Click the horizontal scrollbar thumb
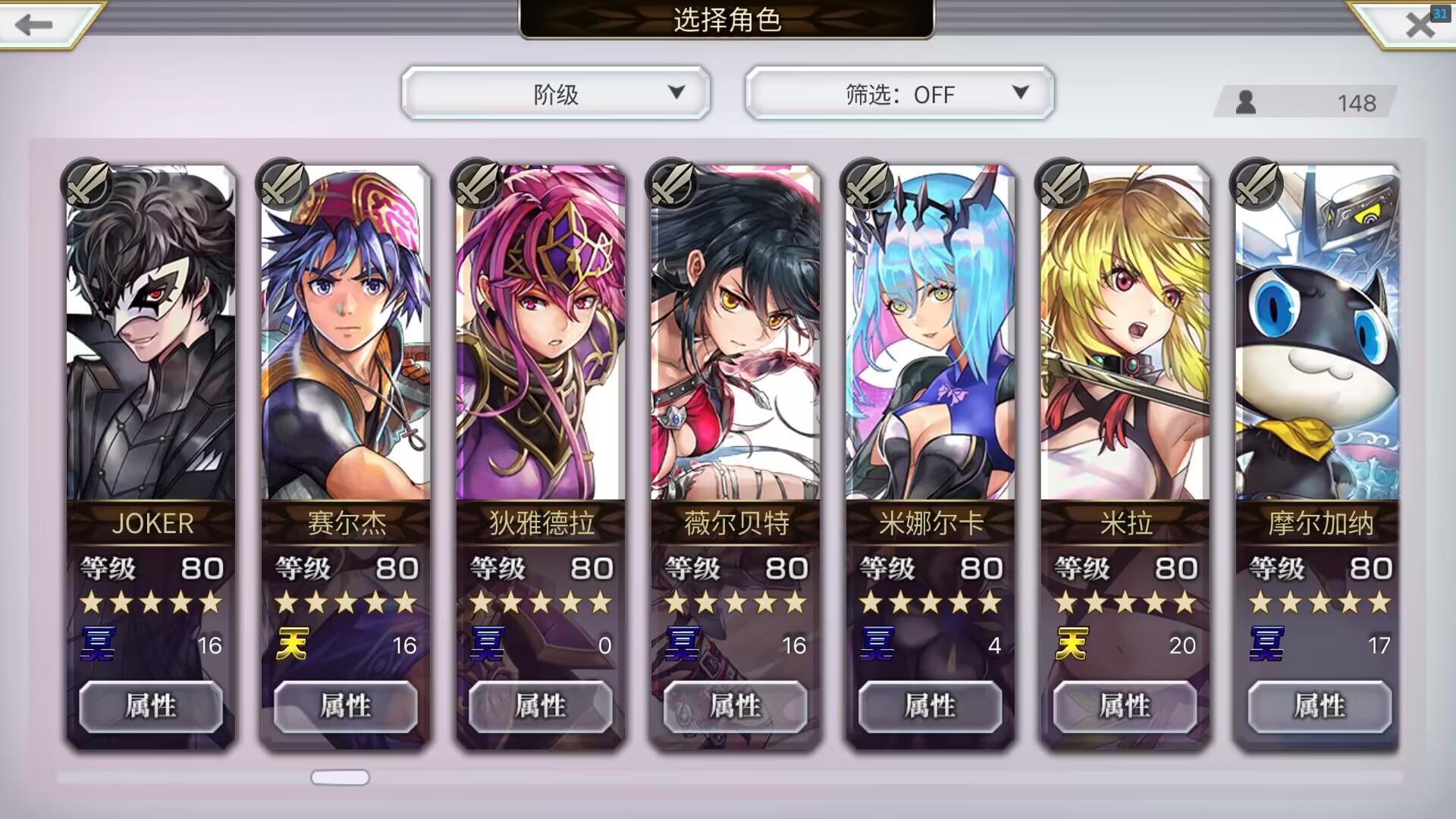This screenshot has width=1456, height=819. (x=340, y=777)
